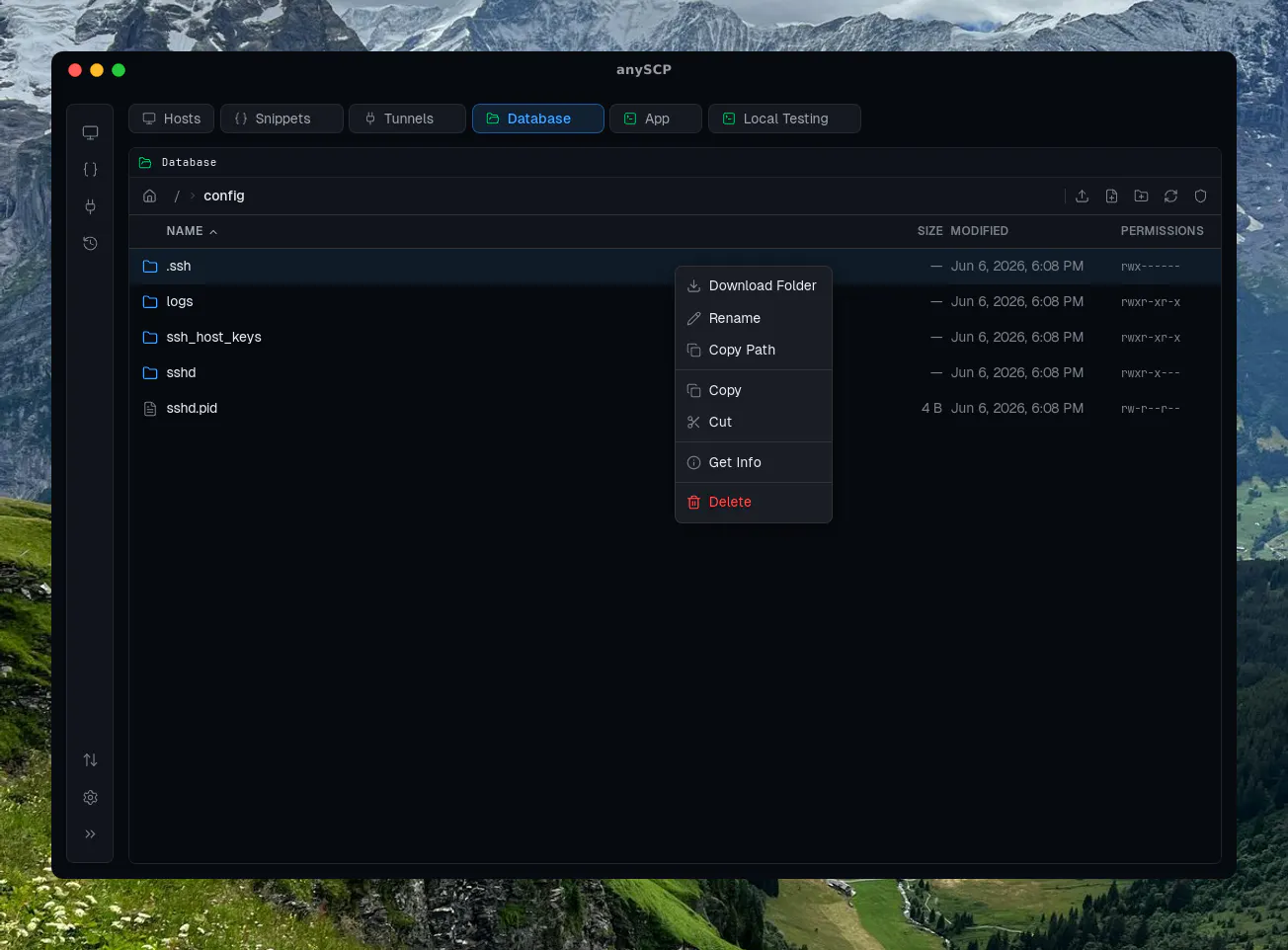The height and width of the screenshot is (950, 1288).
Task: Select the logs folder name
Action: (180, 302)
